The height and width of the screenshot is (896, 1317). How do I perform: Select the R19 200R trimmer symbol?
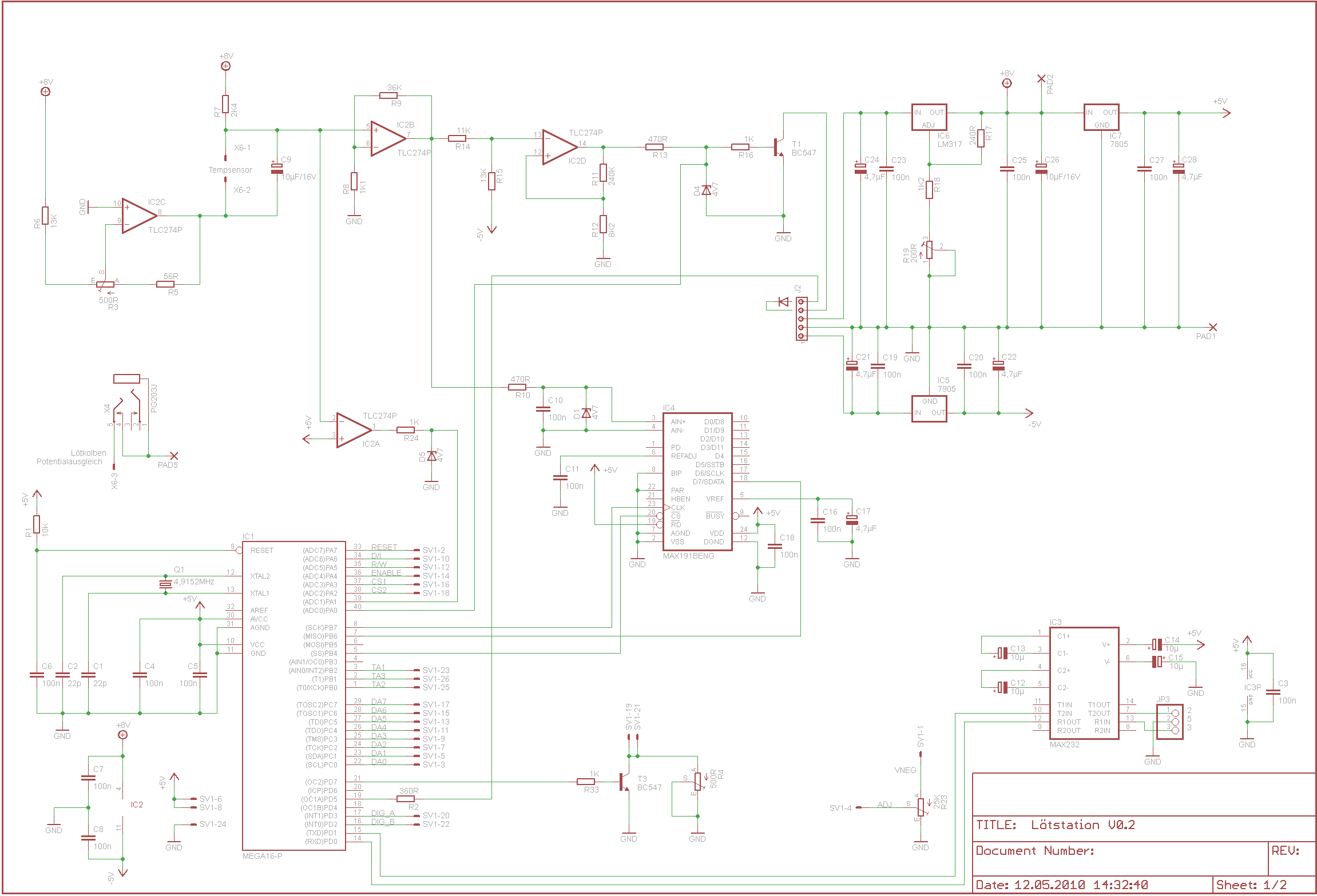(x=929, y=250)
